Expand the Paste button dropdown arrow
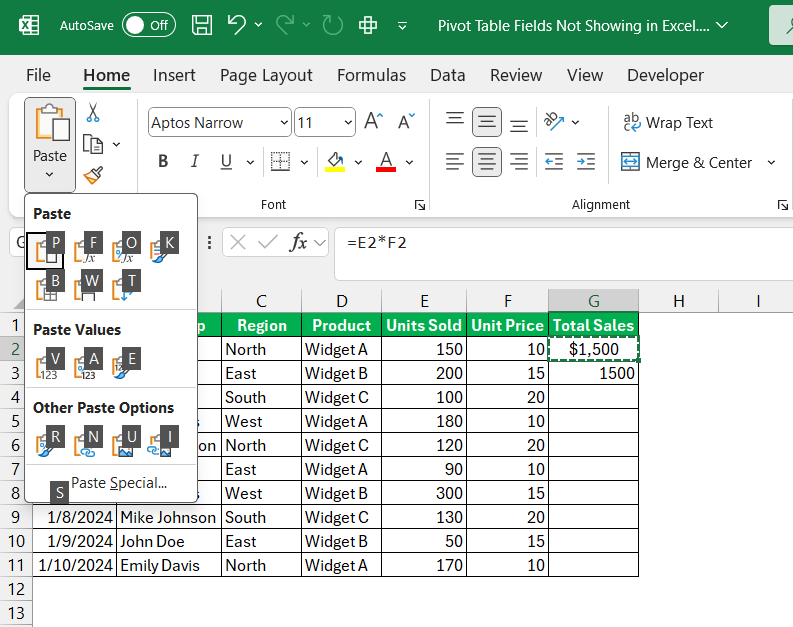This screenshot has height=627, width=793. 50,174
